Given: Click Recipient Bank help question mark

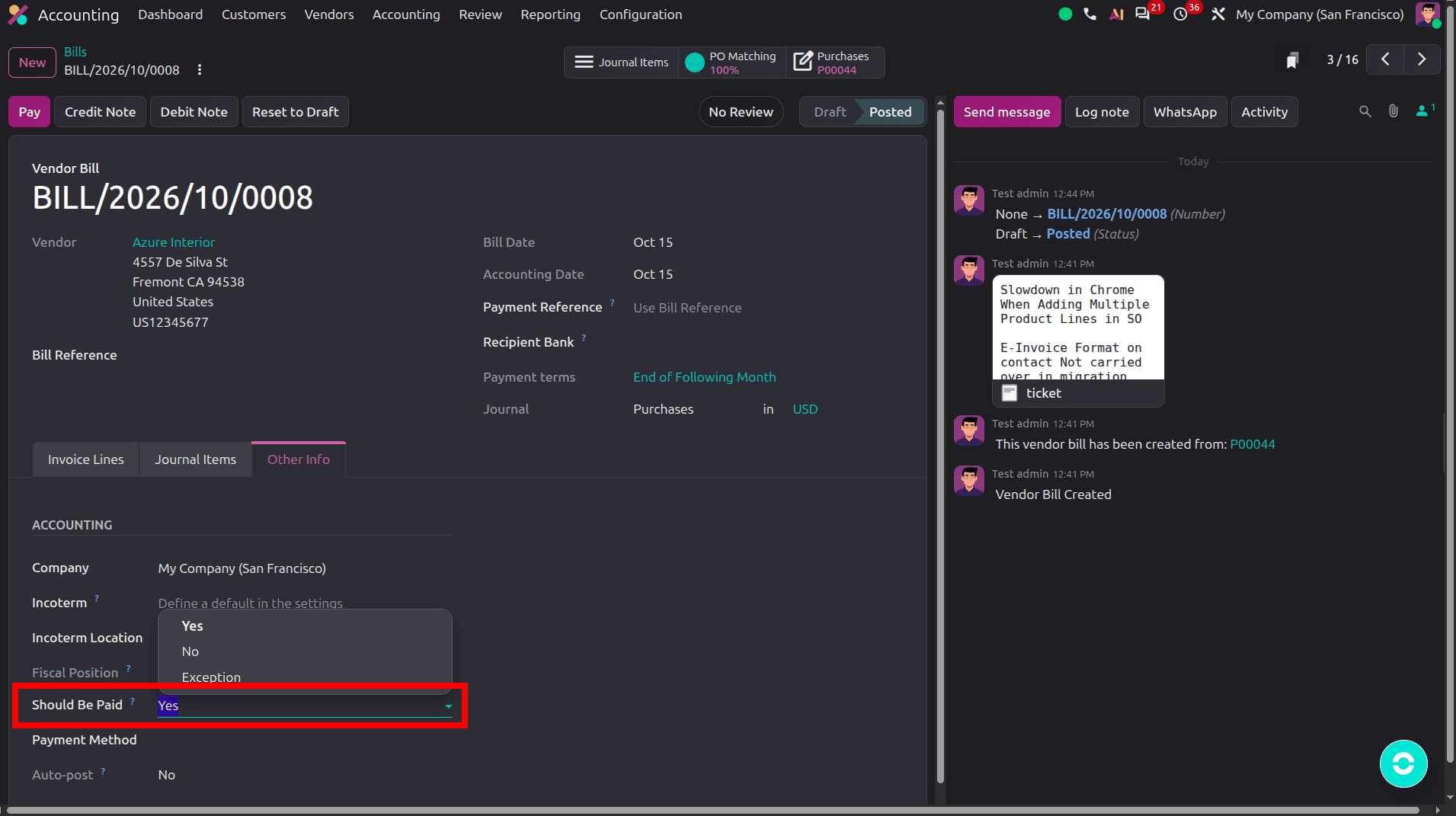Looking at the screenshot, I should (584, 338).
